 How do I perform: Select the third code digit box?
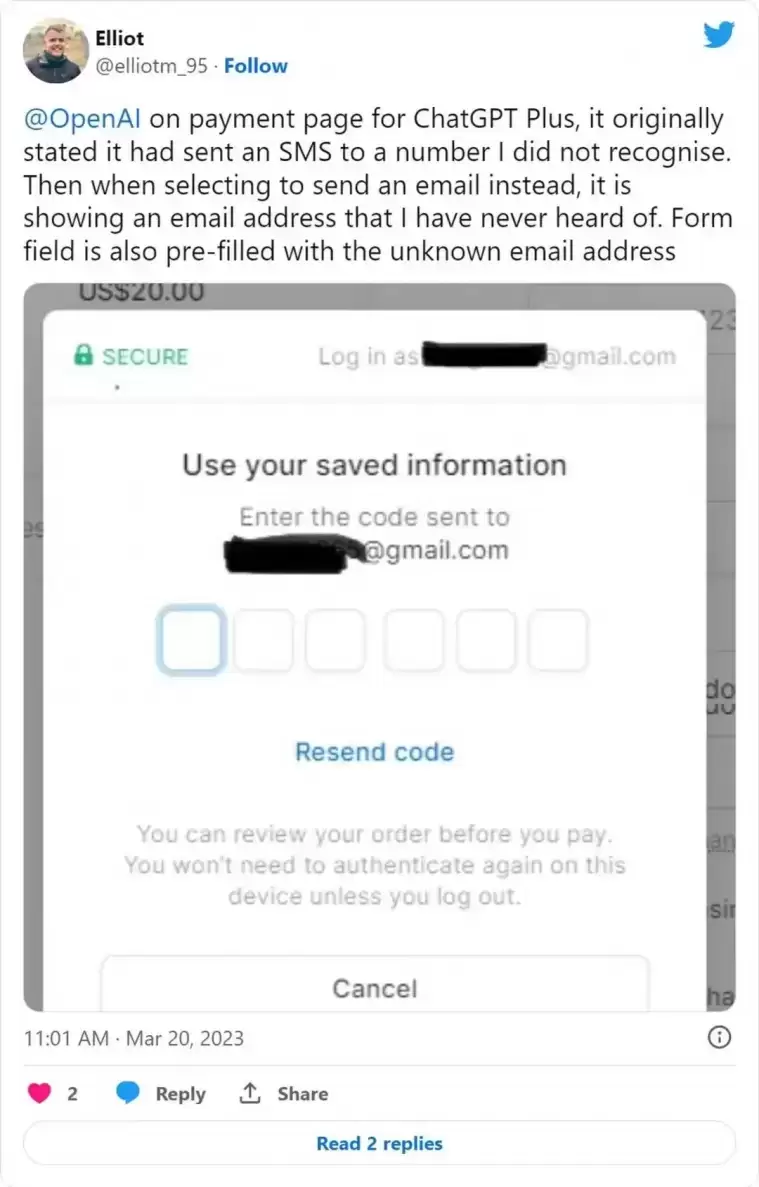(335, 640)
